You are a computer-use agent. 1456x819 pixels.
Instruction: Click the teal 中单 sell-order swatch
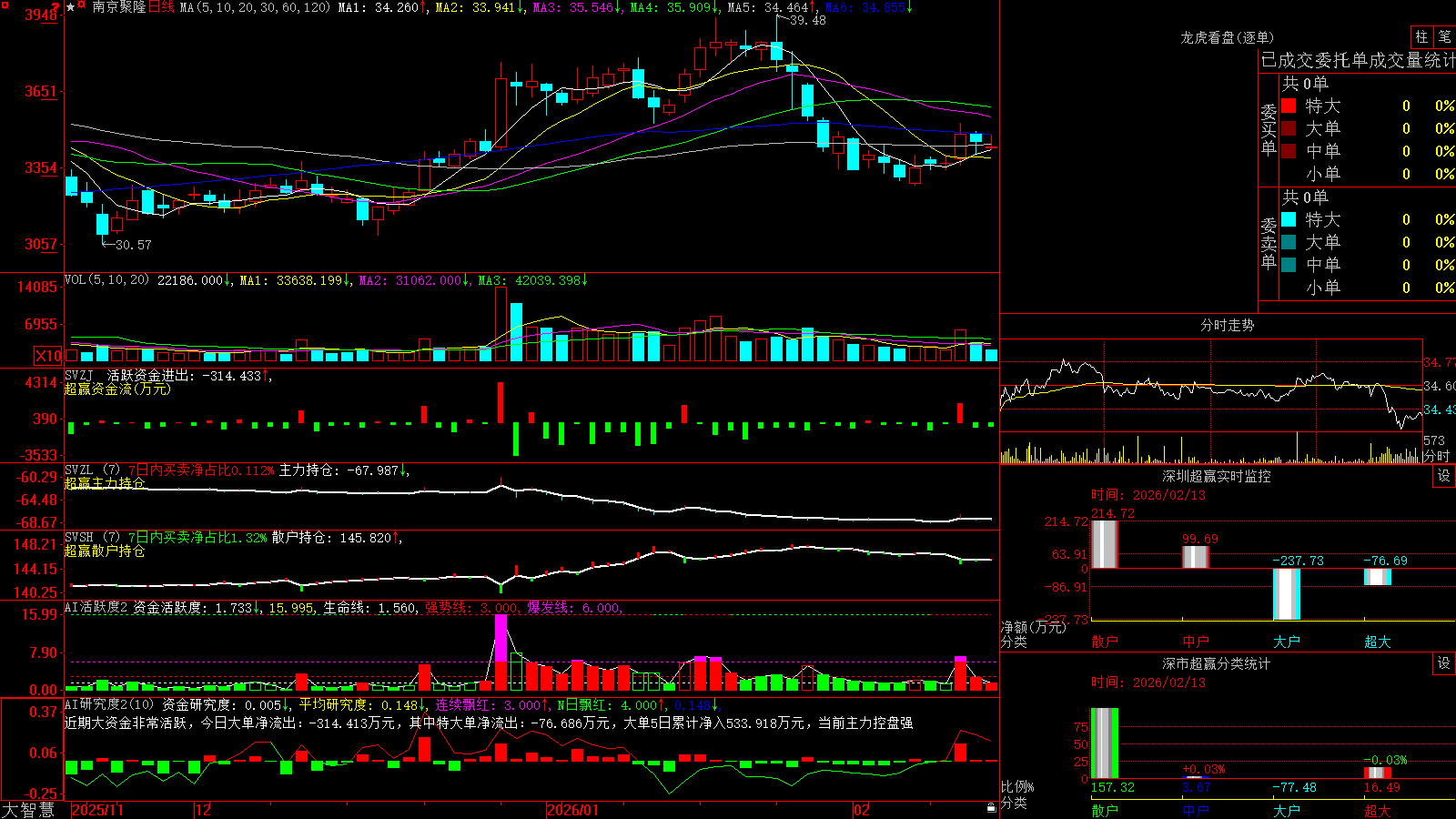tap(1289, 265)
